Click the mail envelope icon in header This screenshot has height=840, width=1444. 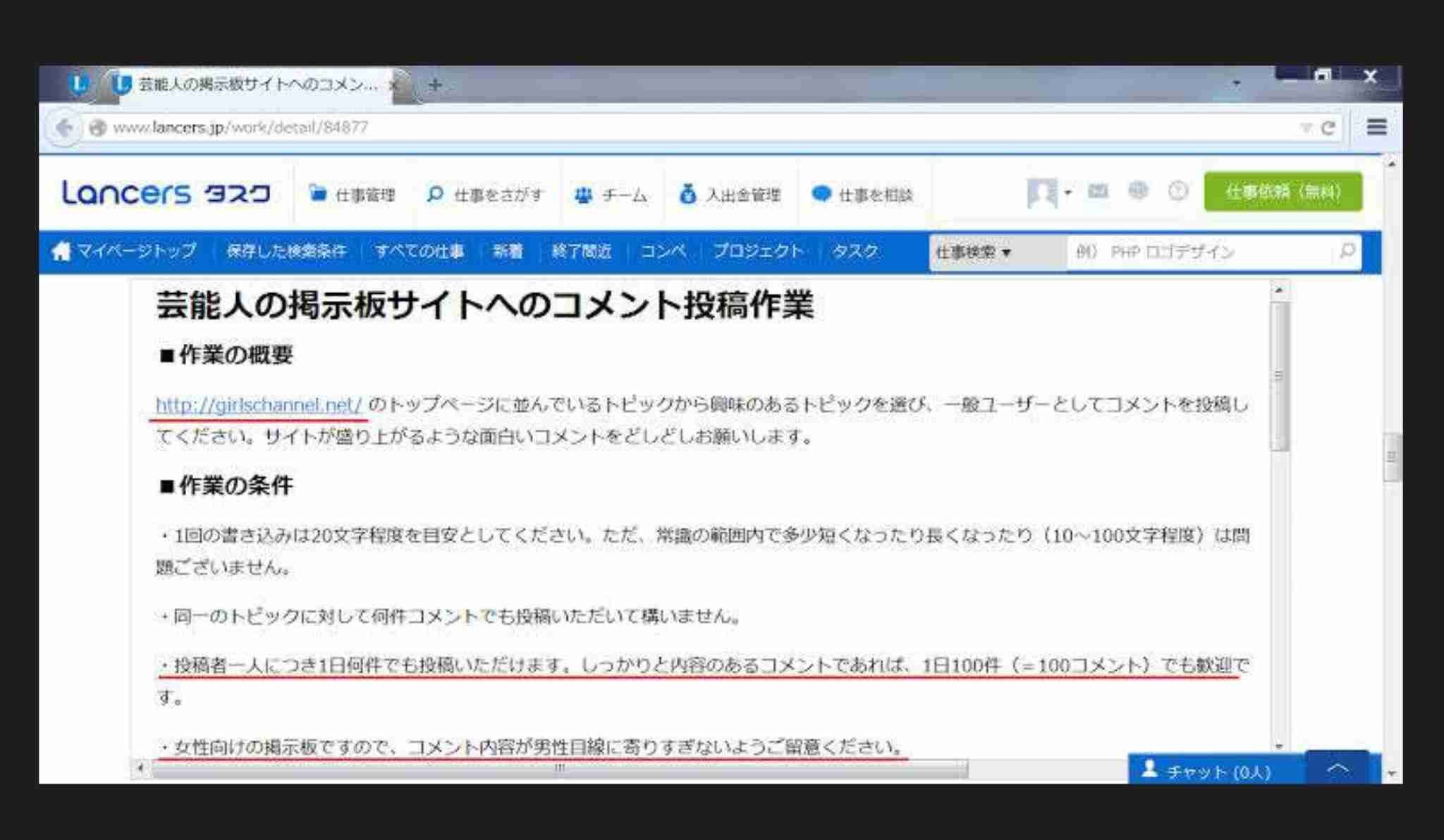(1098, 191)
